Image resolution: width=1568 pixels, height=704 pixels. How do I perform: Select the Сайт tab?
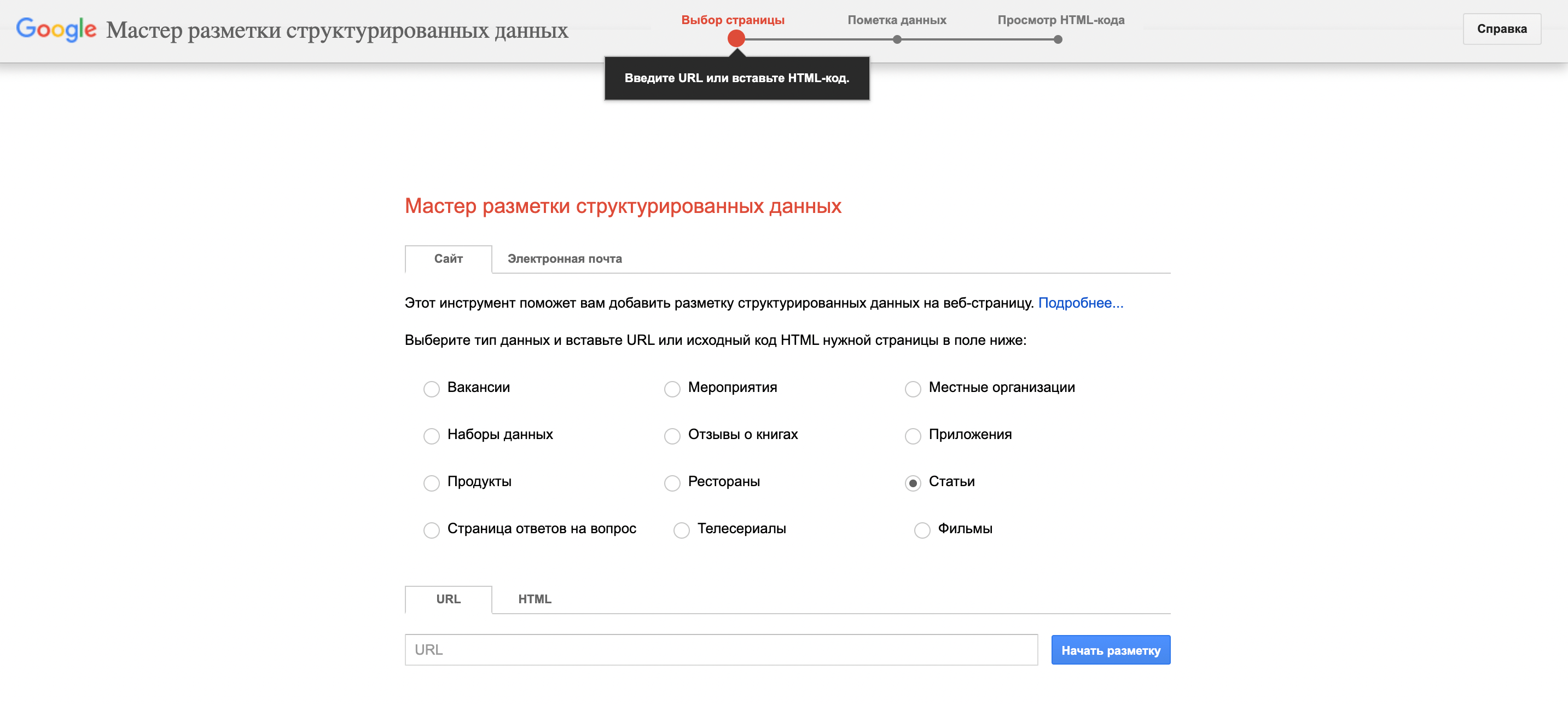point(448,259)
